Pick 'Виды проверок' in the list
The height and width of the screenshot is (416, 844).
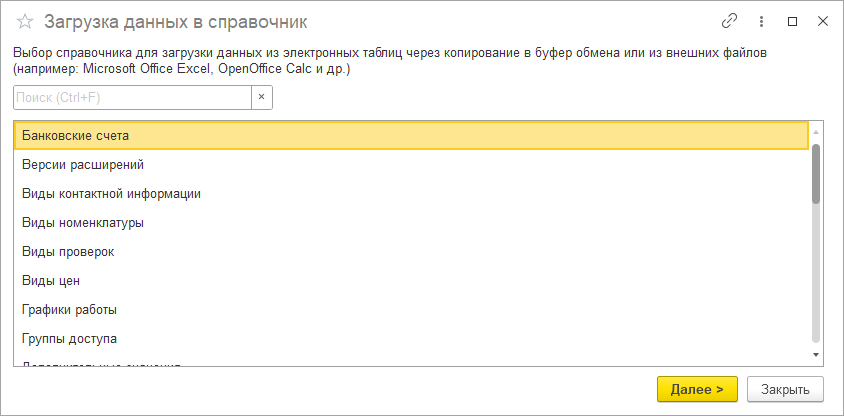(x=68, y=251)
